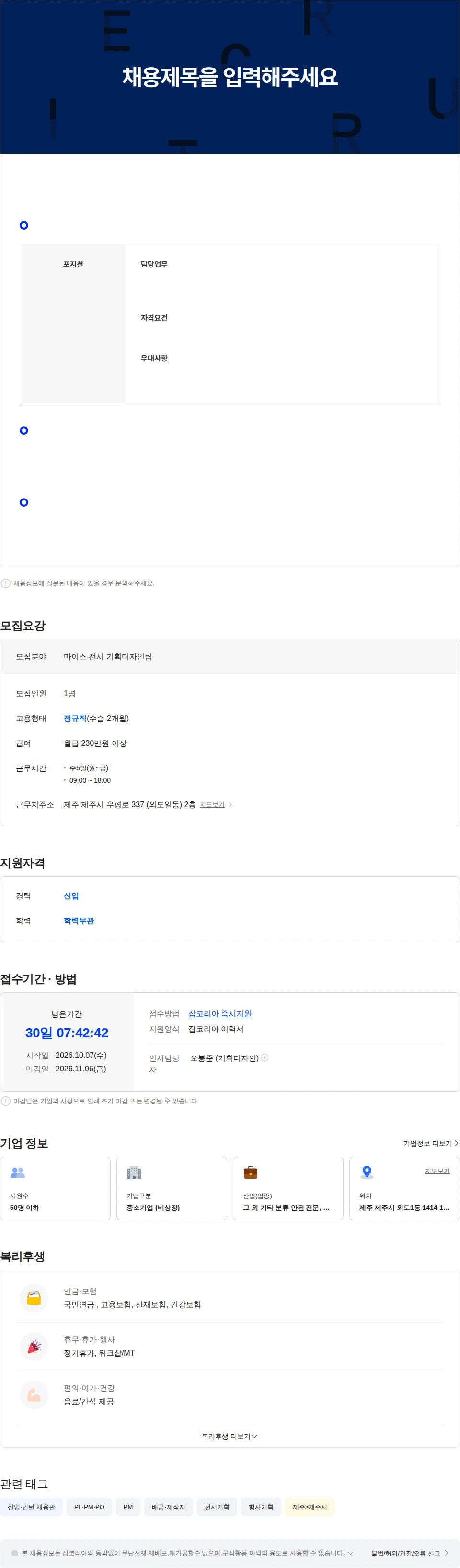Click 불법/허위/과장/오류 신고 link
The width and height of the screenshot is (460, 1568).
click(x=410, y=1553)
